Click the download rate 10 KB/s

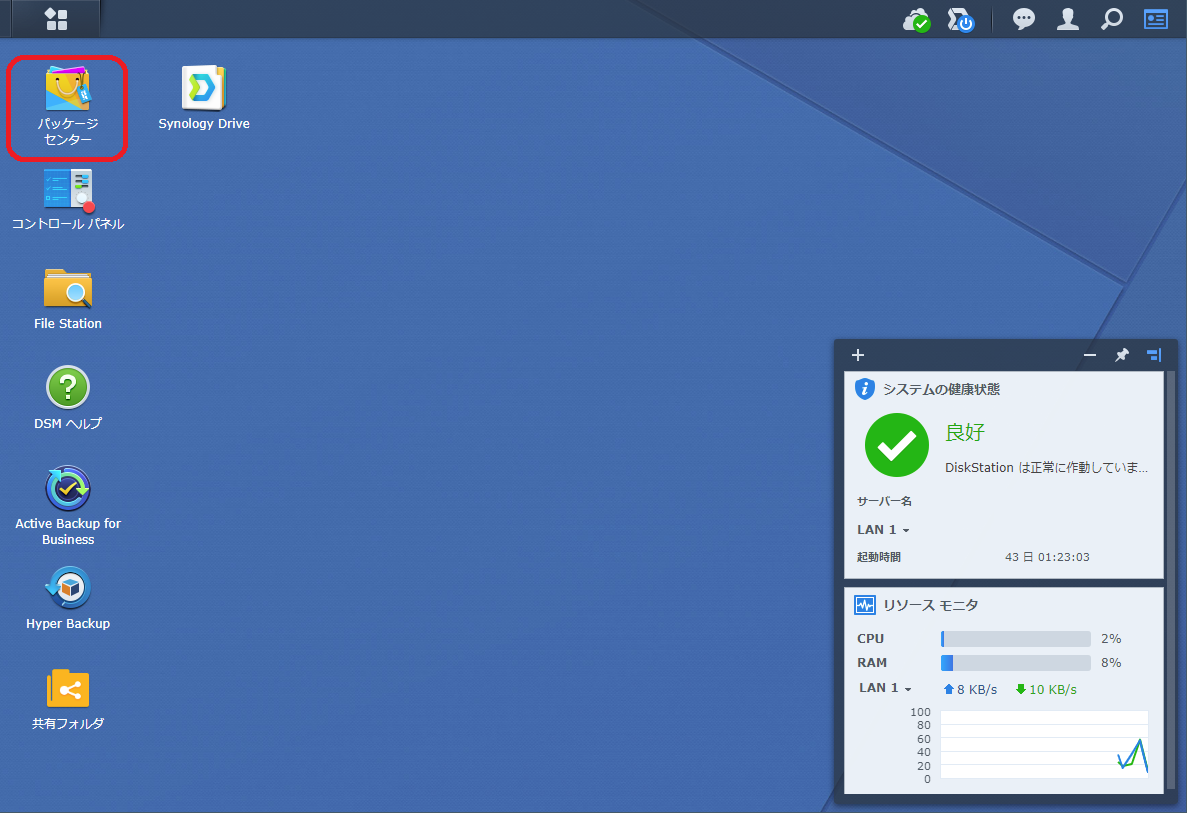coord(1046,690)
